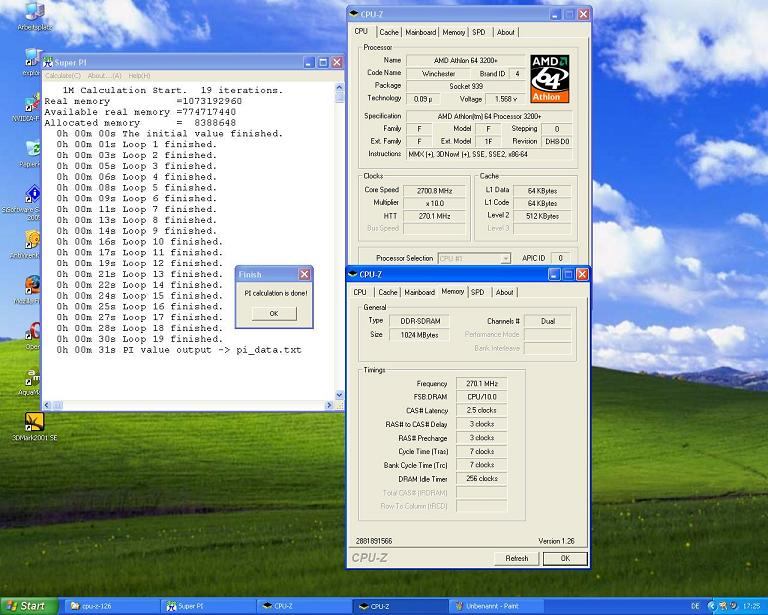The width and height of the screenshot is (768, 615).
Task: Open the About...(A) menu in Super PI
Action: (x=104, y=75)
